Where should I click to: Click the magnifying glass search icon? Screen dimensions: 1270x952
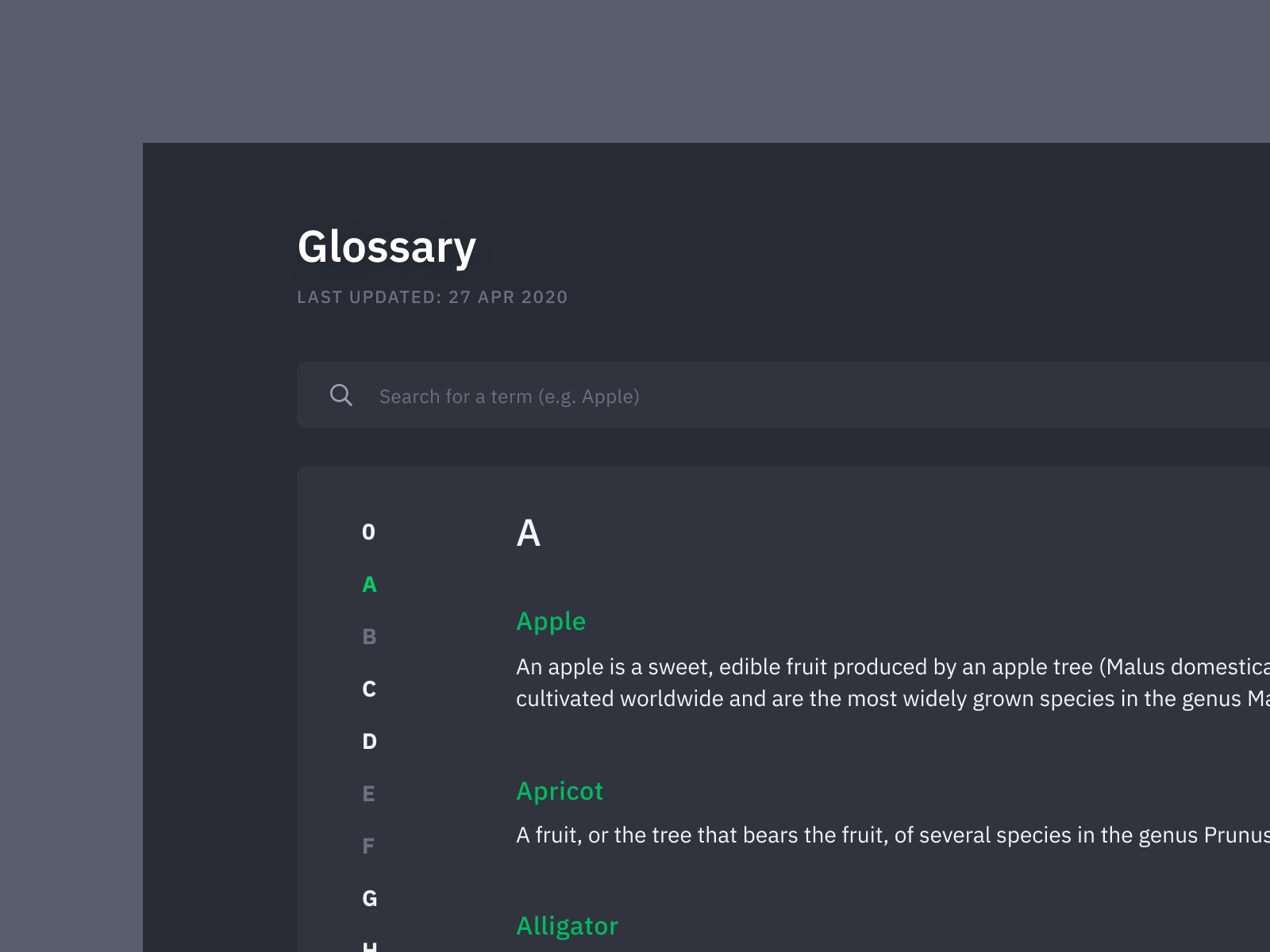pos(341,394)
